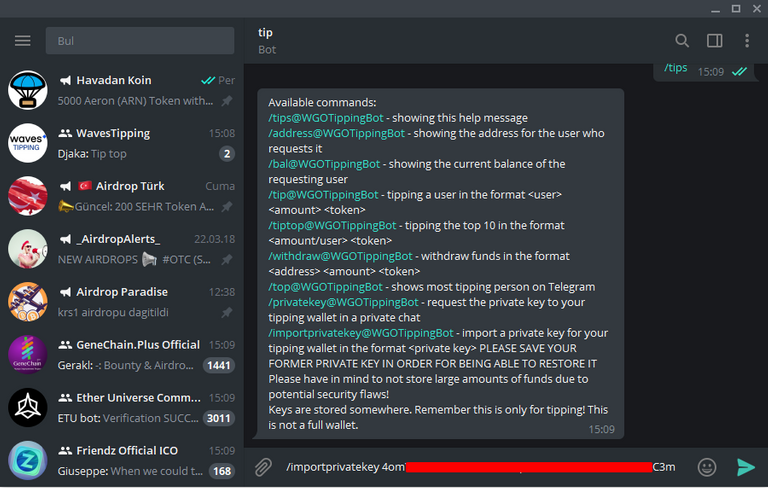Viewport: 768px width, 488px height.
Task: Open the WavesTipping group chat
Action: [122, 143]
